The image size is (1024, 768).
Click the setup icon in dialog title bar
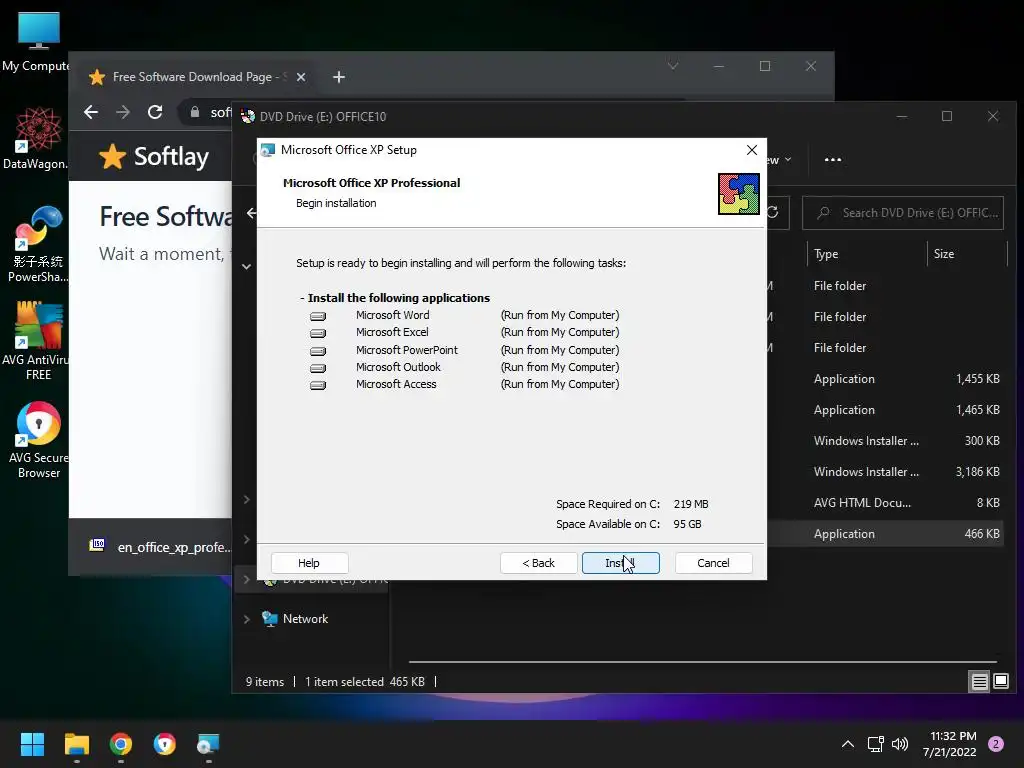[x=268, y=150]
